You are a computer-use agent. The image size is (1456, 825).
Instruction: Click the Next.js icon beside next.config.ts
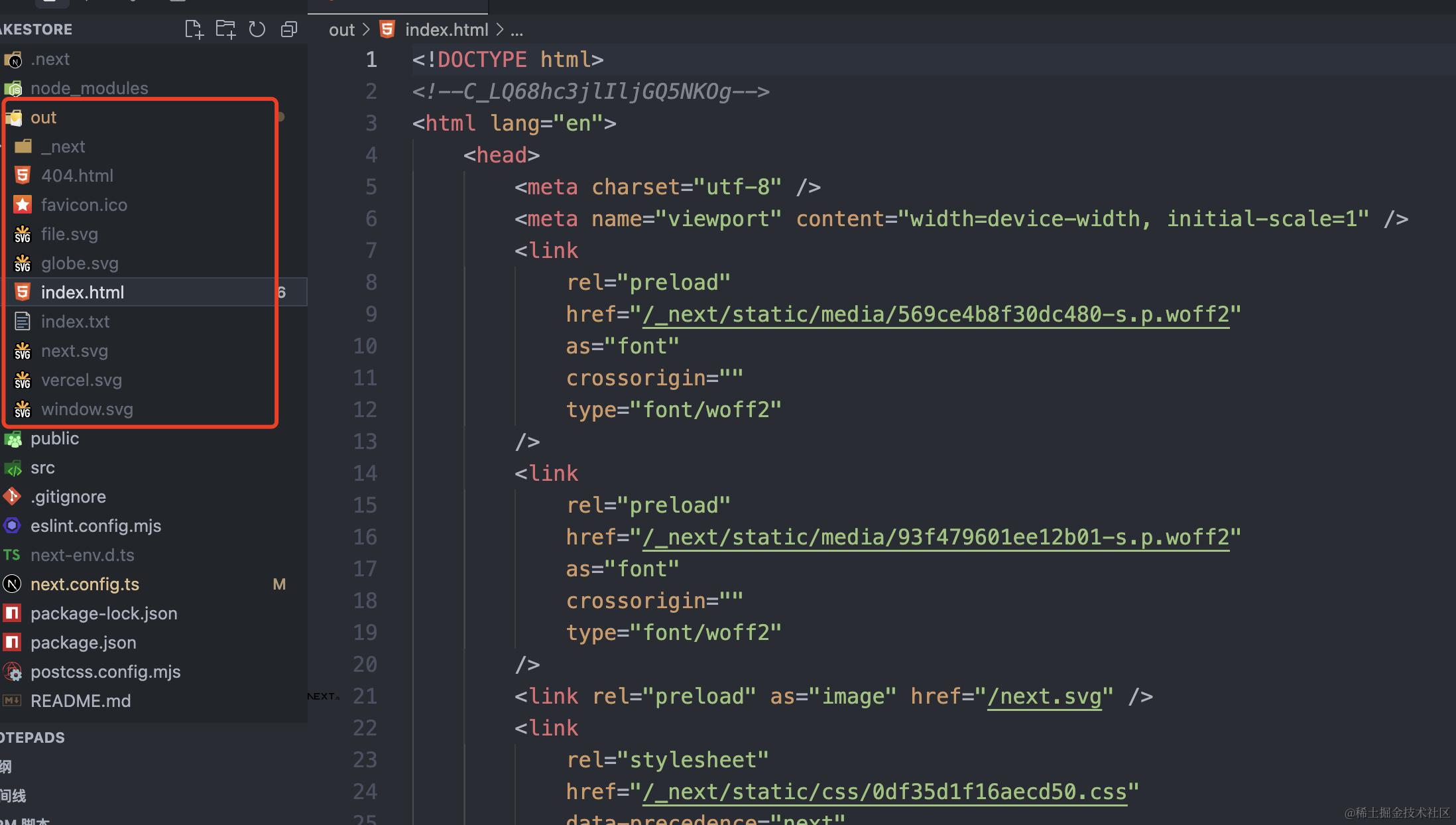pos(13,584)
